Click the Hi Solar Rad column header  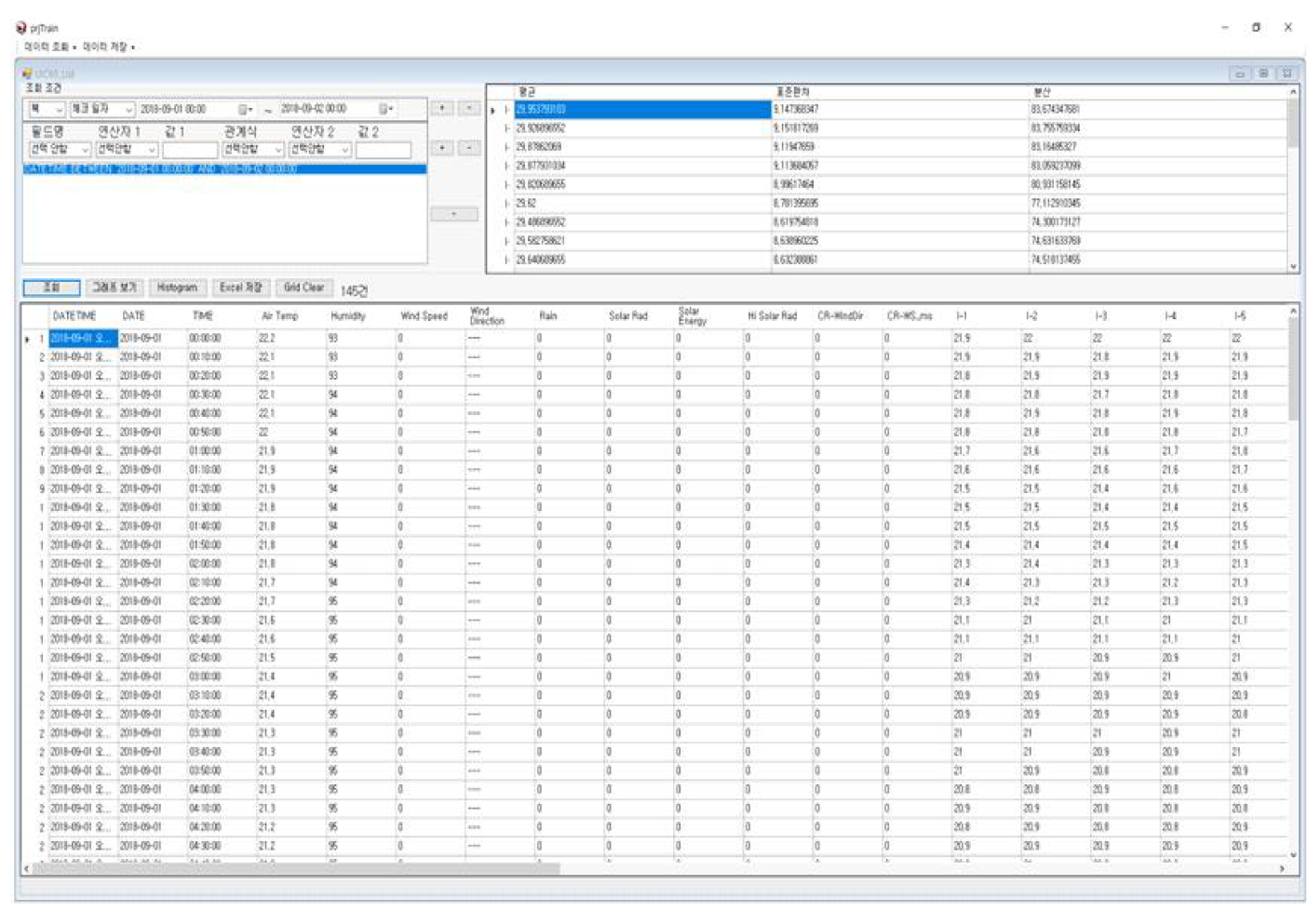[777, 316]
